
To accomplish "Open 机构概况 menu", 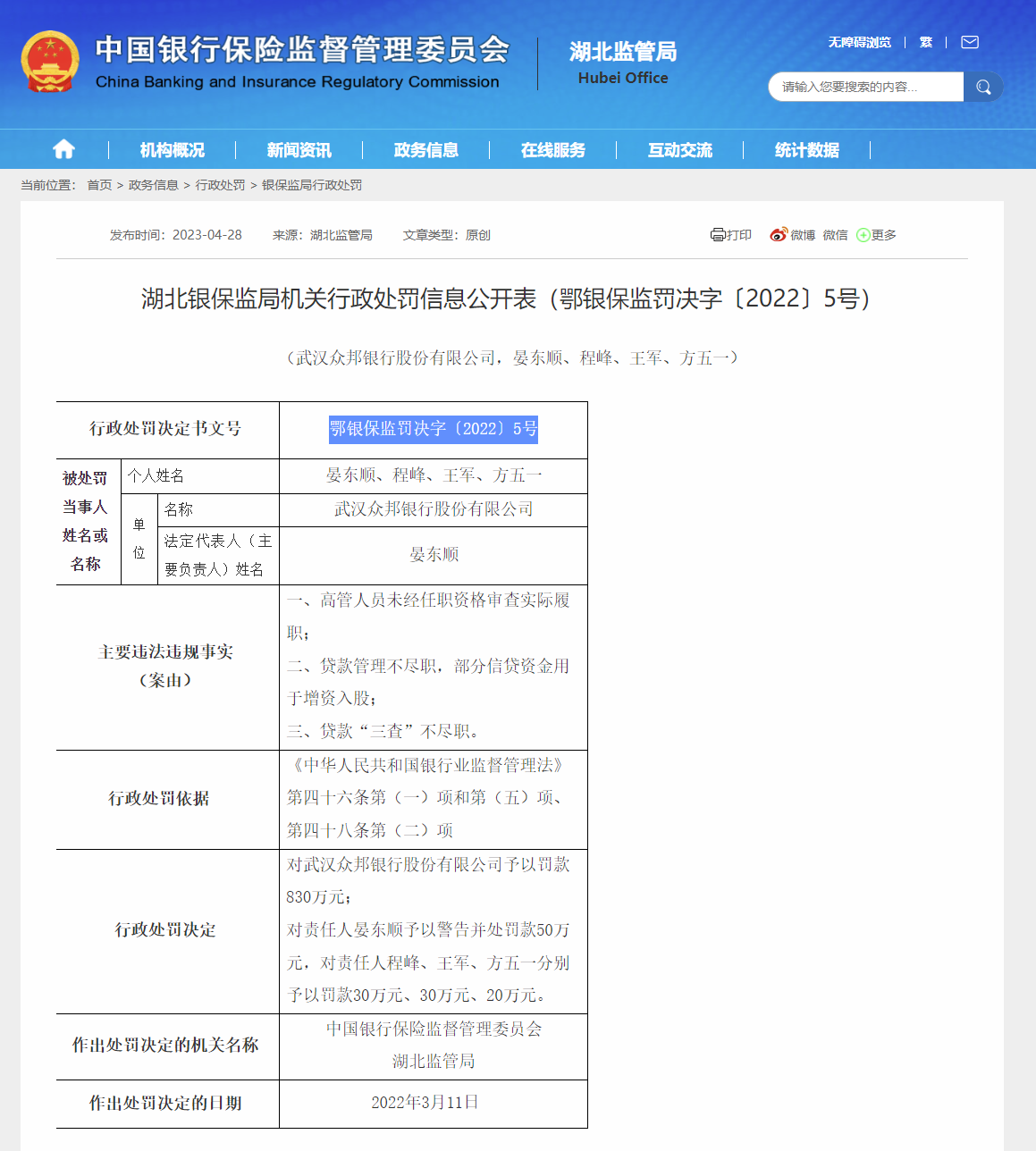I will point(172,150).
